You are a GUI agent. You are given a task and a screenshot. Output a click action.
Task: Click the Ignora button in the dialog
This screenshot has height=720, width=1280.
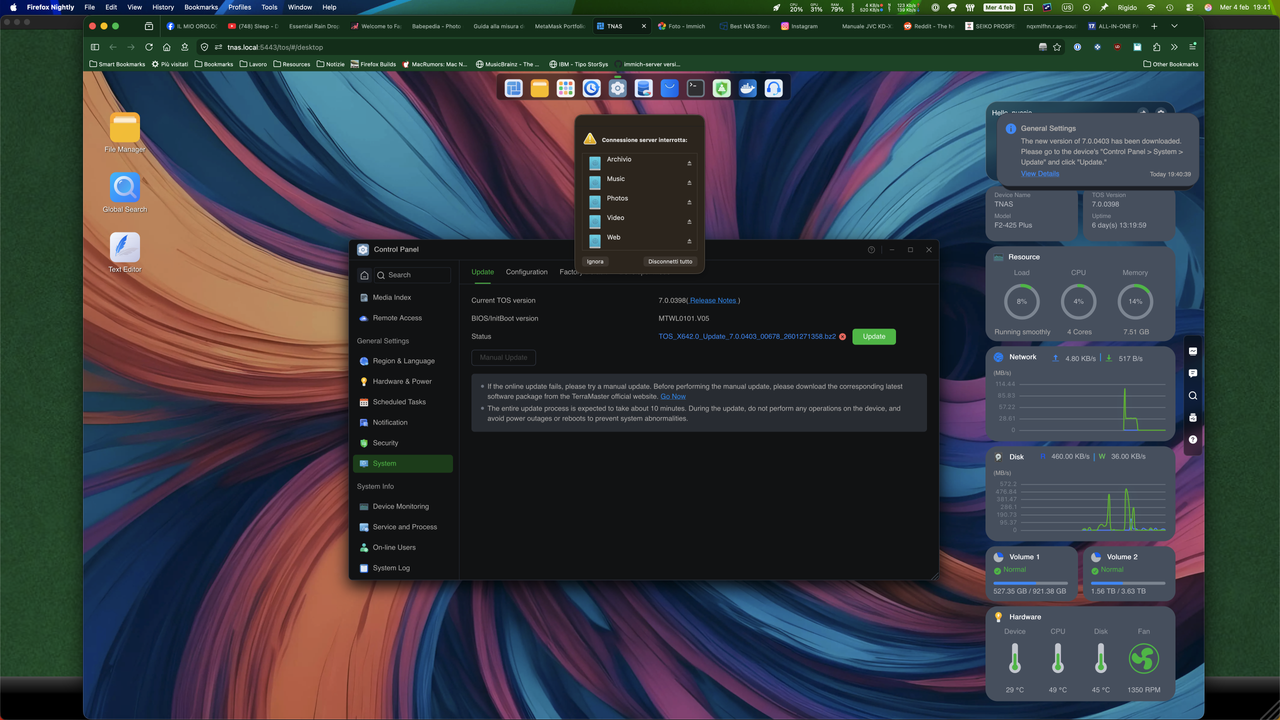click(595, 261)
